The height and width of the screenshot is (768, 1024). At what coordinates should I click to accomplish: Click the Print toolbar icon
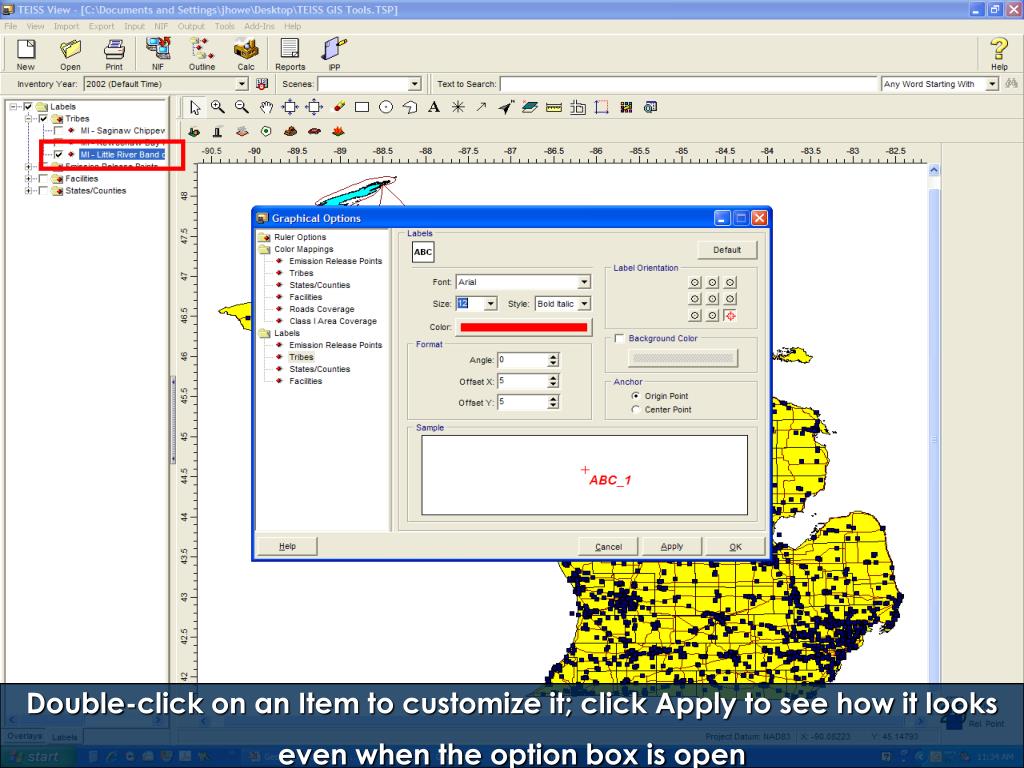coord(114,54)
